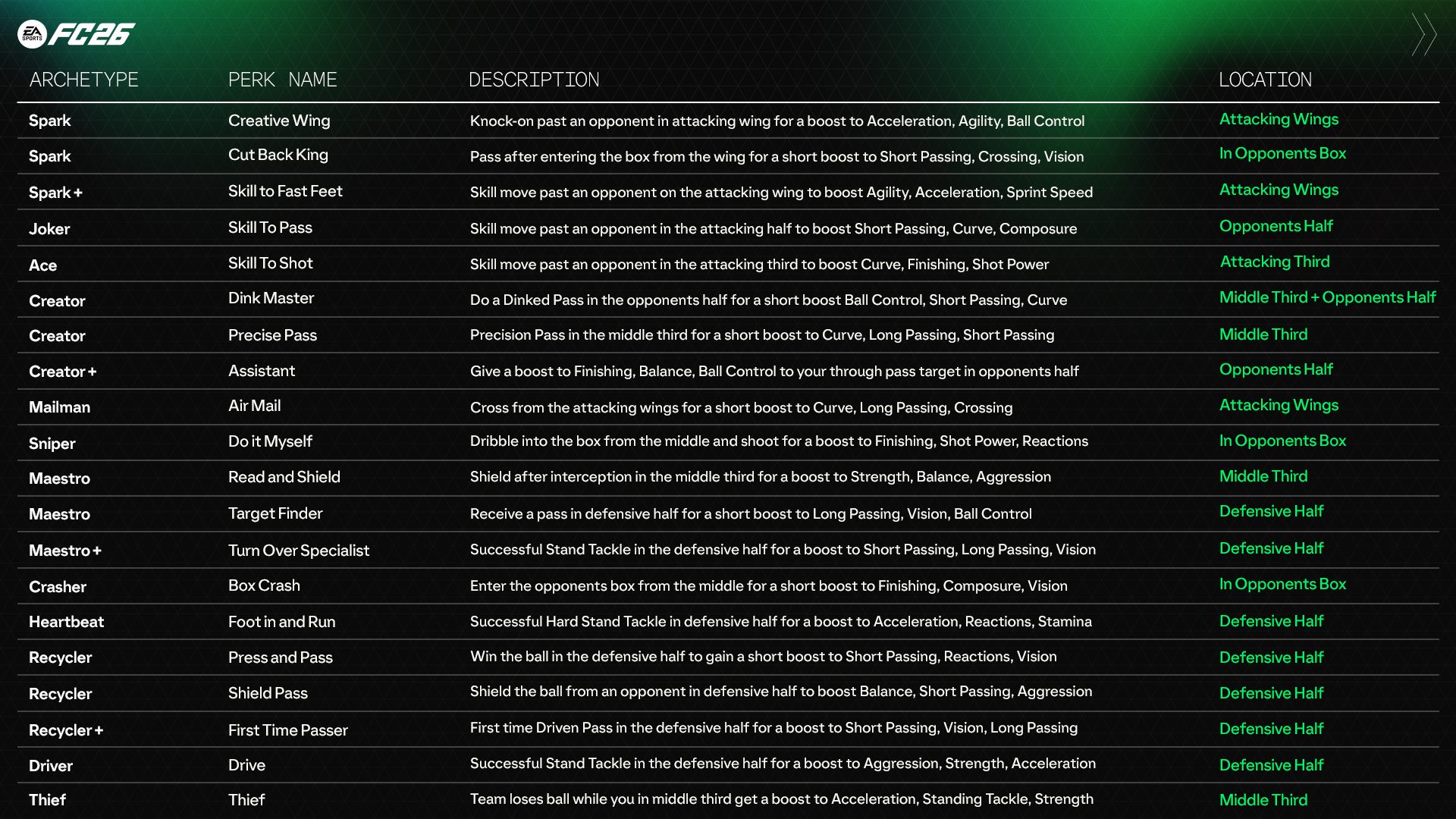Viewport: 1456px width, 819px height.
Task: Click the Turn Over Specialist perk name
Action: coord(299,551)
